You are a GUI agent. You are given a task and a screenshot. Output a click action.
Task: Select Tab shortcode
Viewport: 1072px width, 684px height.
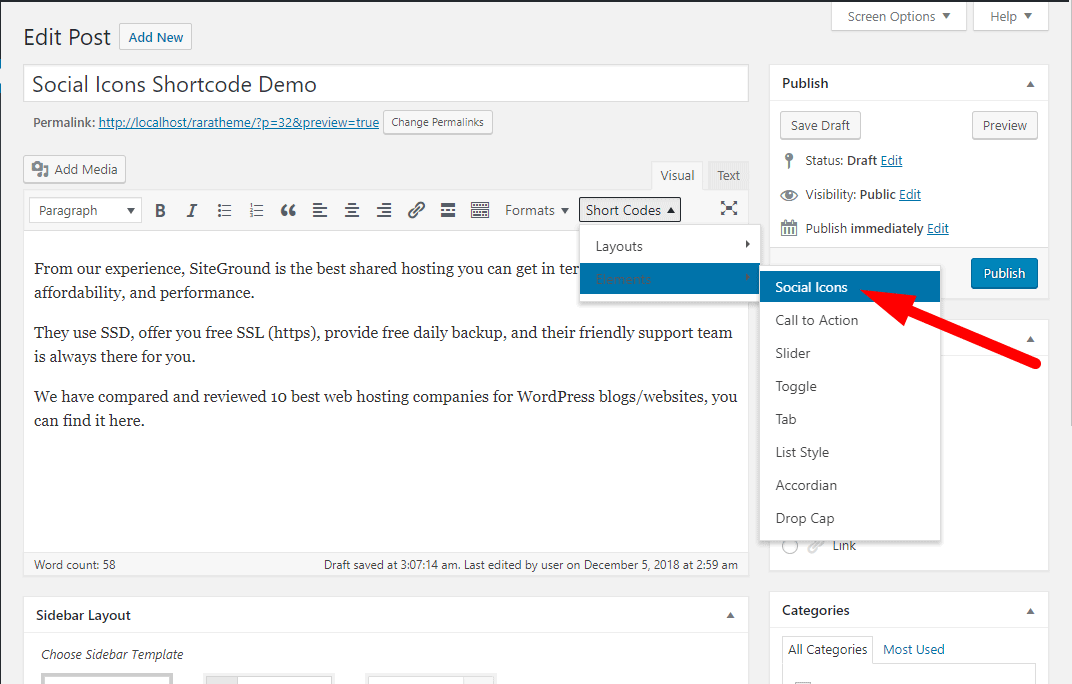tap(850, 419)
